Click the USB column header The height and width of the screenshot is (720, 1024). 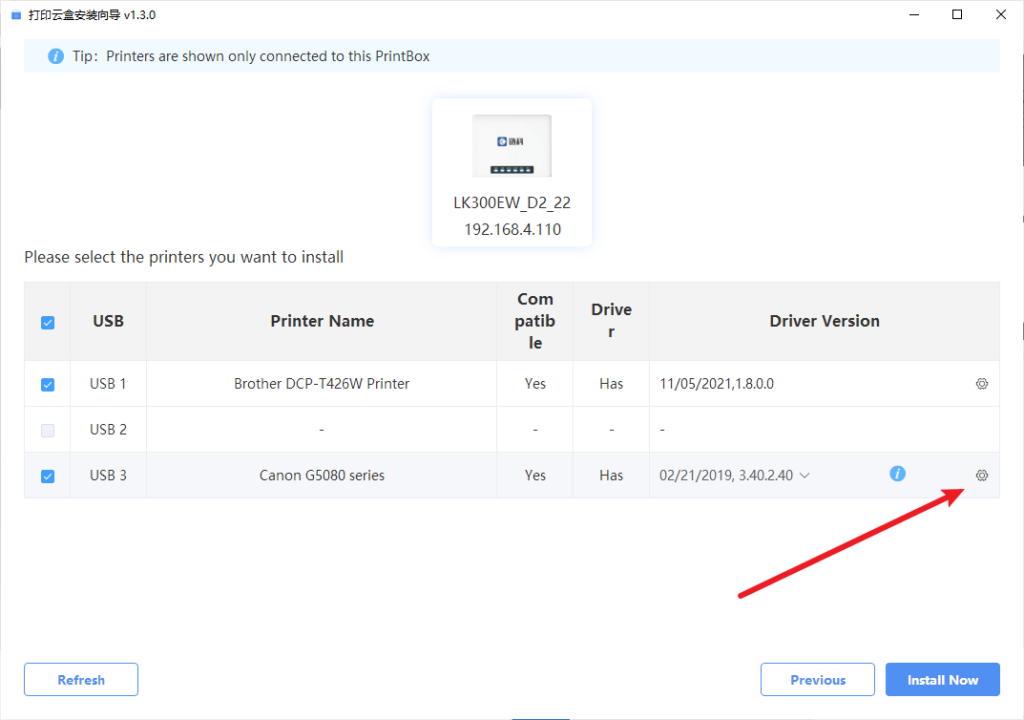(108, 321)
